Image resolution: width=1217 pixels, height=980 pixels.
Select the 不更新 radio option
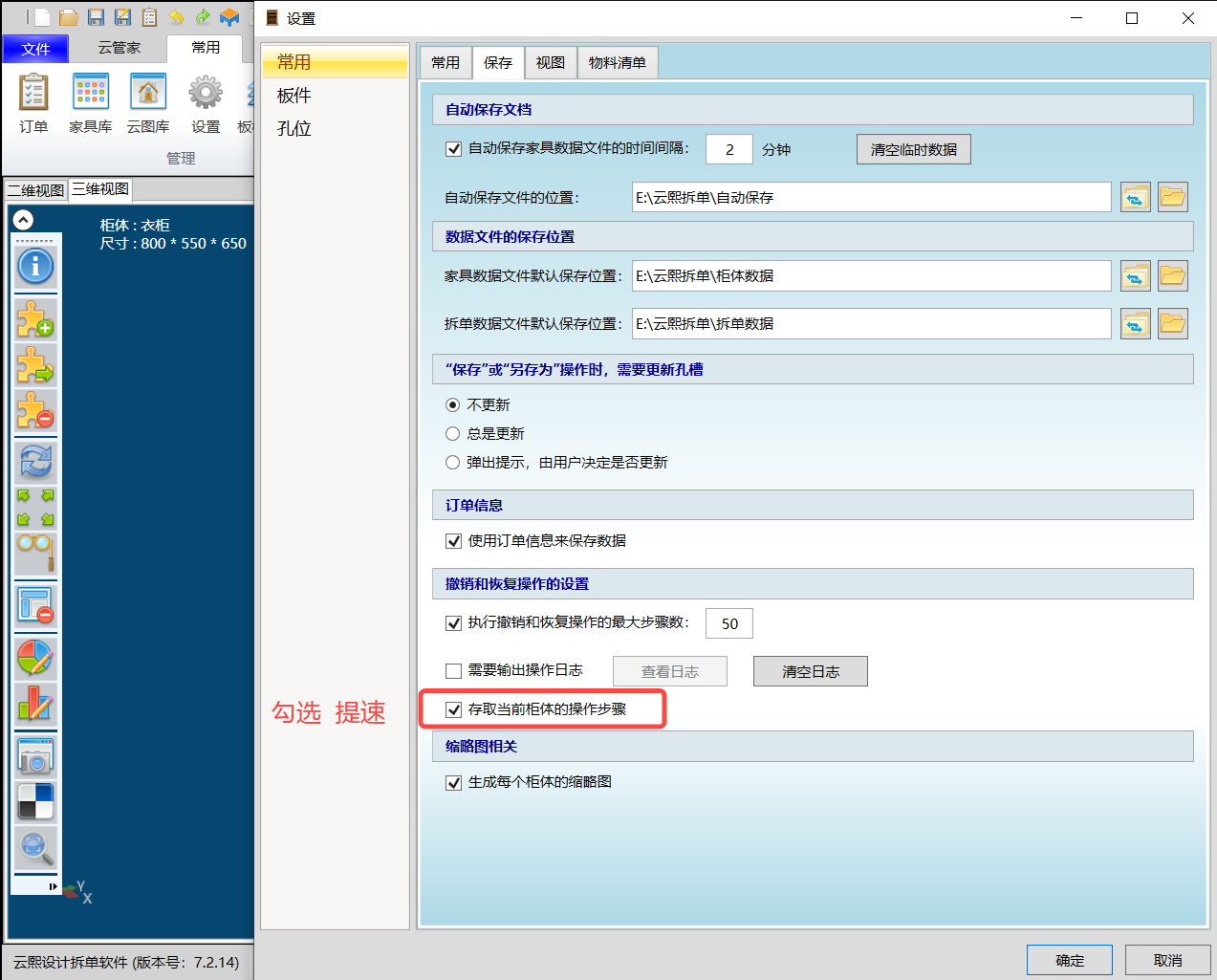(x=453, y=405)
